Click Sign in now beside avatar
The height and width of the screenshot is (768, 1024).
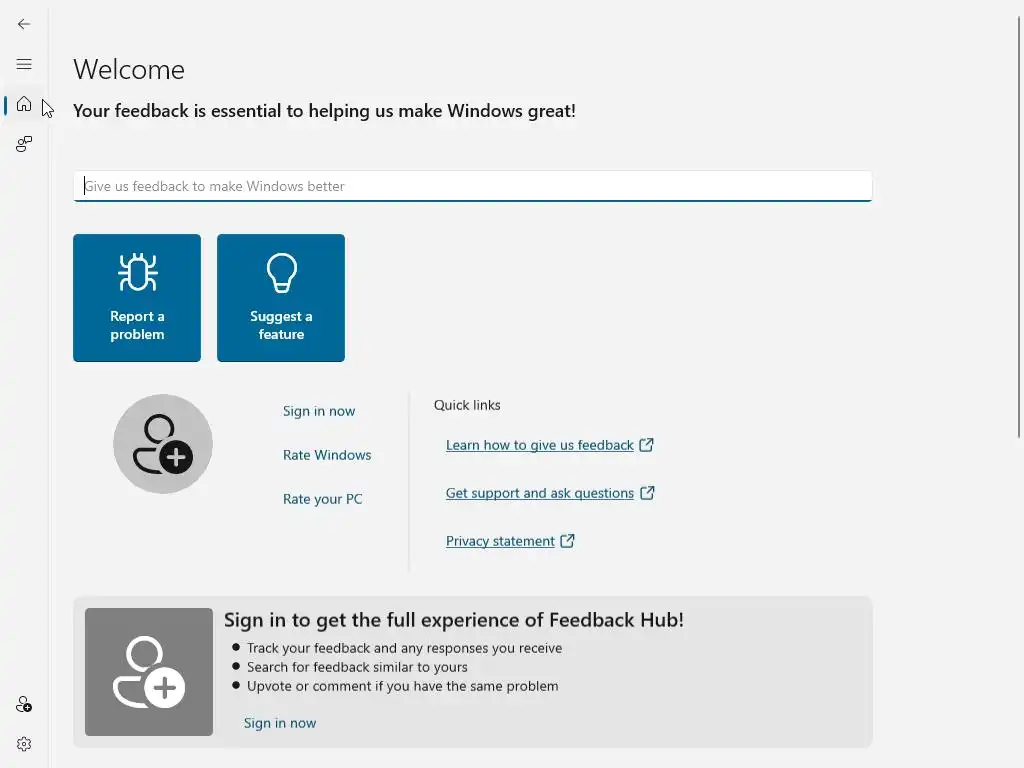[x=319, y=411]
